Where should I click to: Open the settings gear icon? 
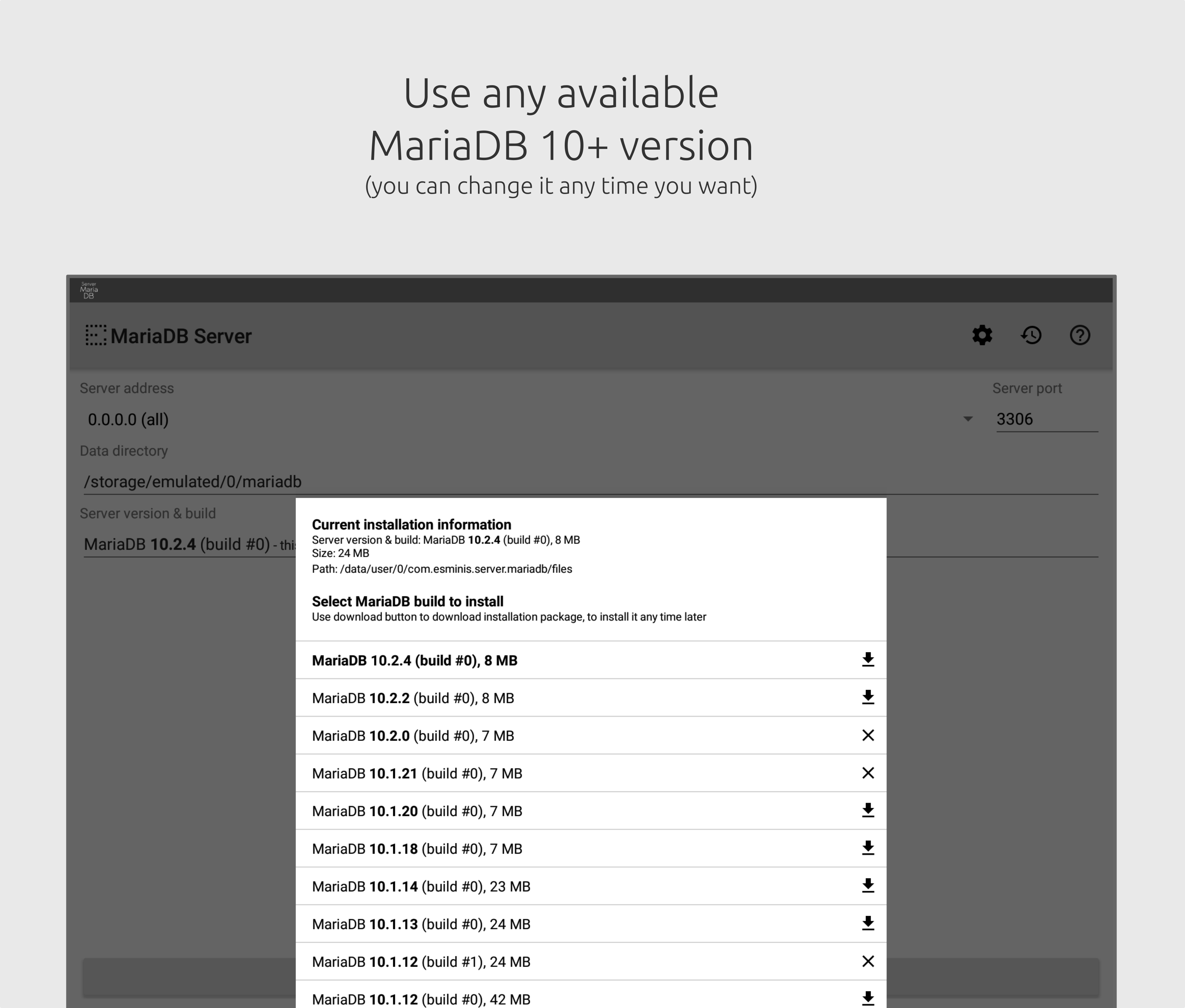(x=982, y=335)
